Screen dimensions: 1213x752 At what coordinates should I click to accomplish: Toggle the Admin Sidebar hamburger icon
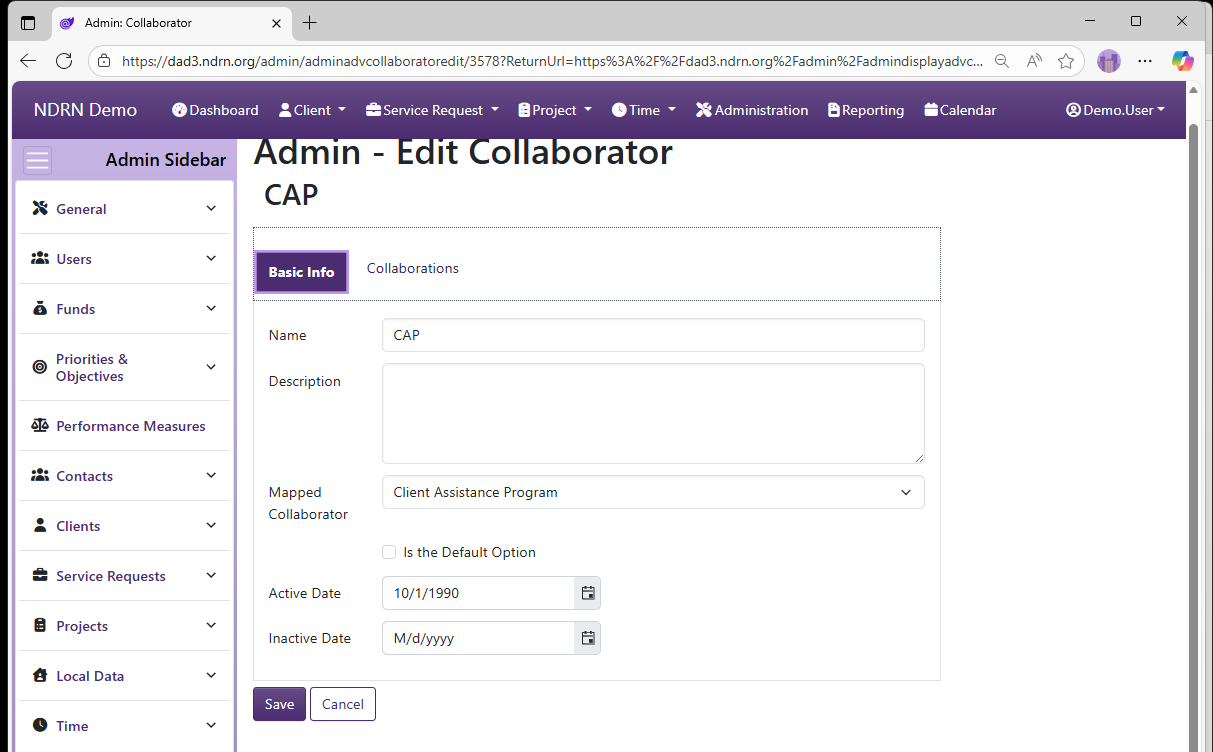(38, 160)
